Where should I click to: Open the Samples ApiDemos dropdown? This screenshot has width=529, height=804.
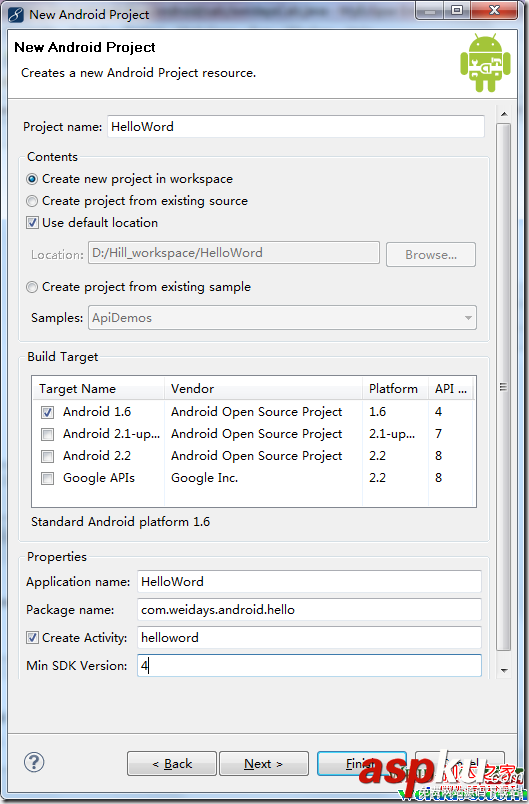coord(282,318)
